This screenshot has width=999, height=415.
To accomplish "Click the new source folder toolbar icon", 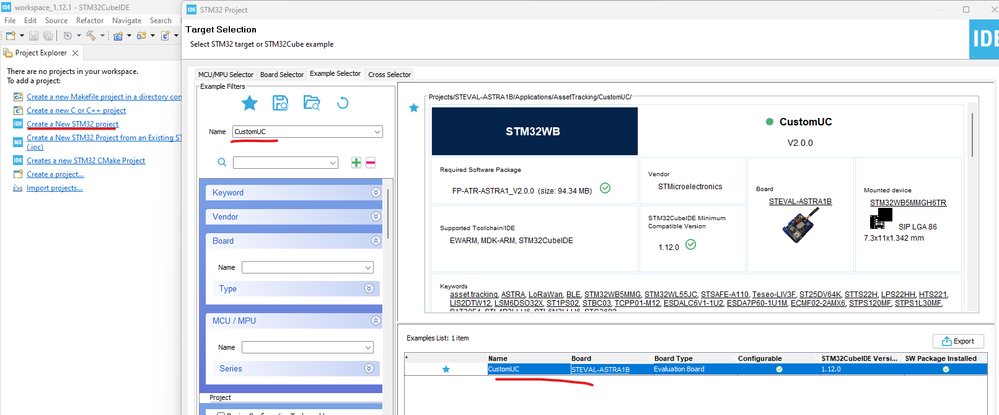I will click(x=141, y=36).
